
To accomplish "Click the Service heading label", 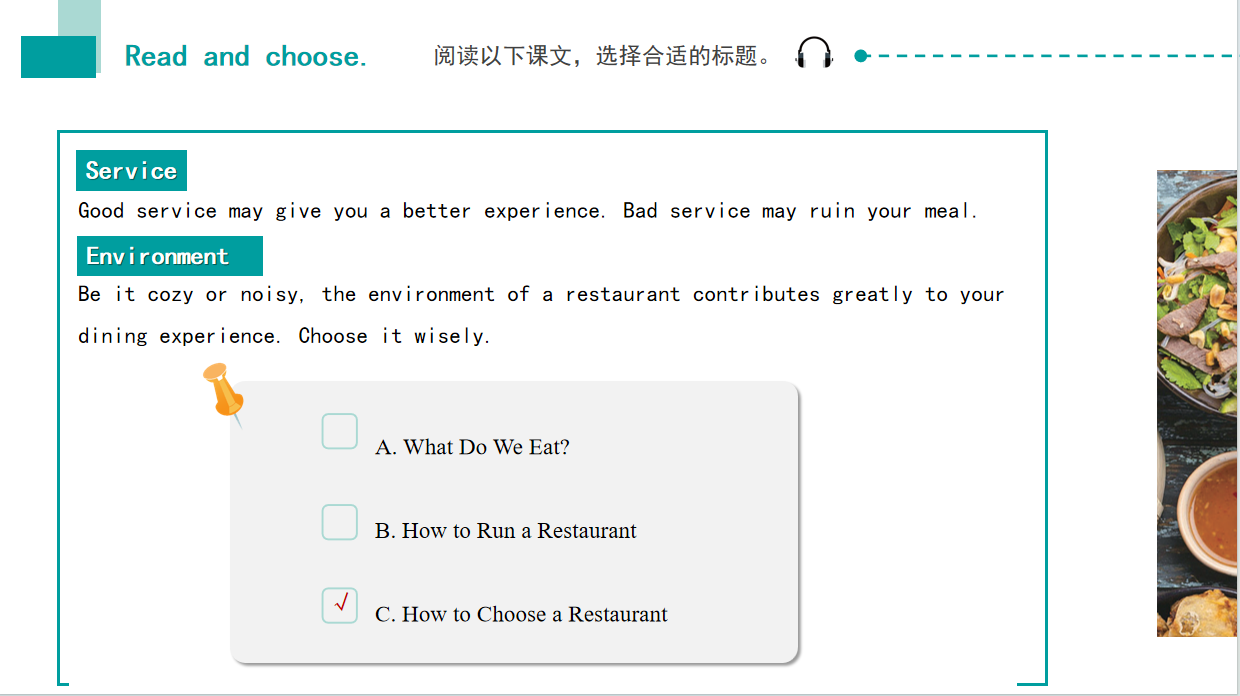I will 131,171.
